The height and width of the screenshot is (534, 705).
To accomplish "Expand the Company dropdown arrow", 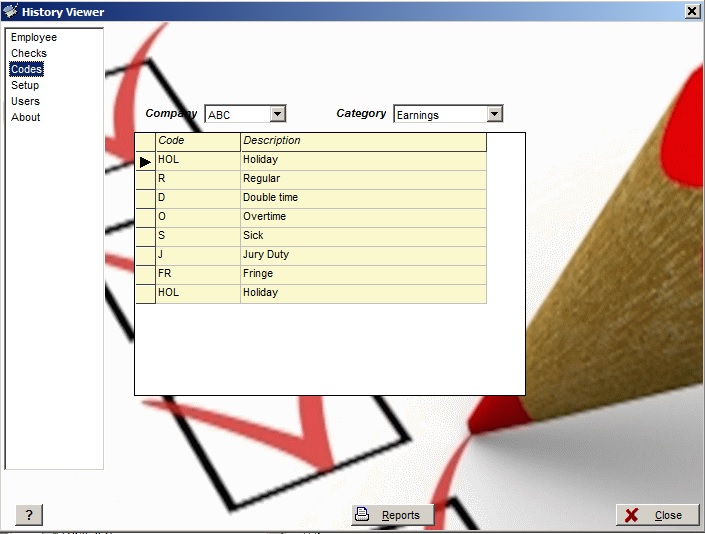I will pos(278,114).
